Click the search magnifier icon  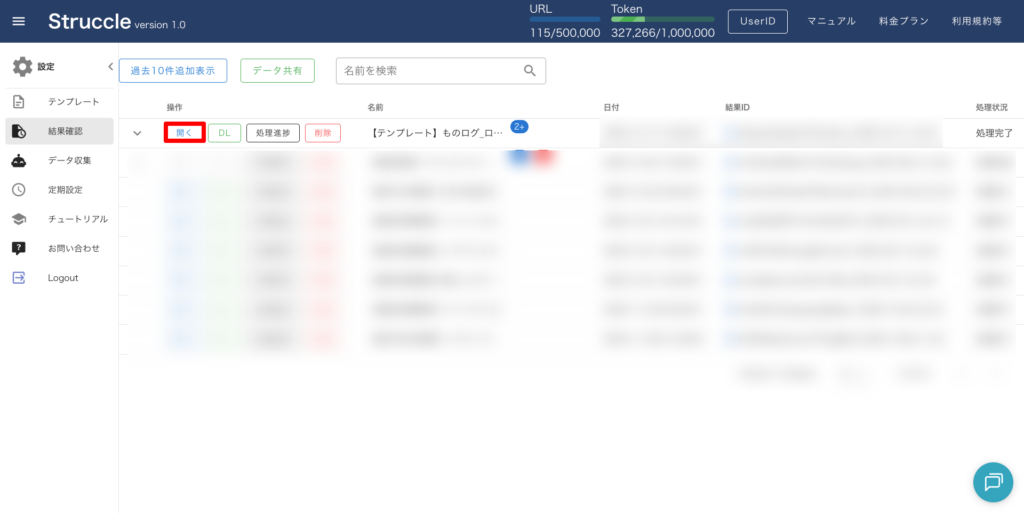coord(530,71)
